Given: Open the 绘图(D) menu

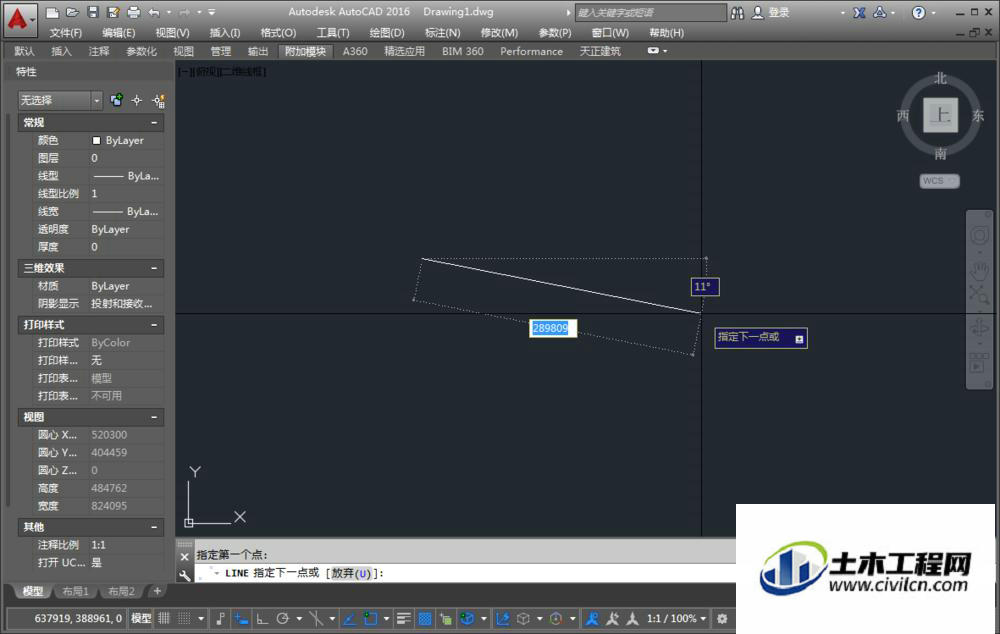Looking at the screenshot, I should [x=386, y=33].
